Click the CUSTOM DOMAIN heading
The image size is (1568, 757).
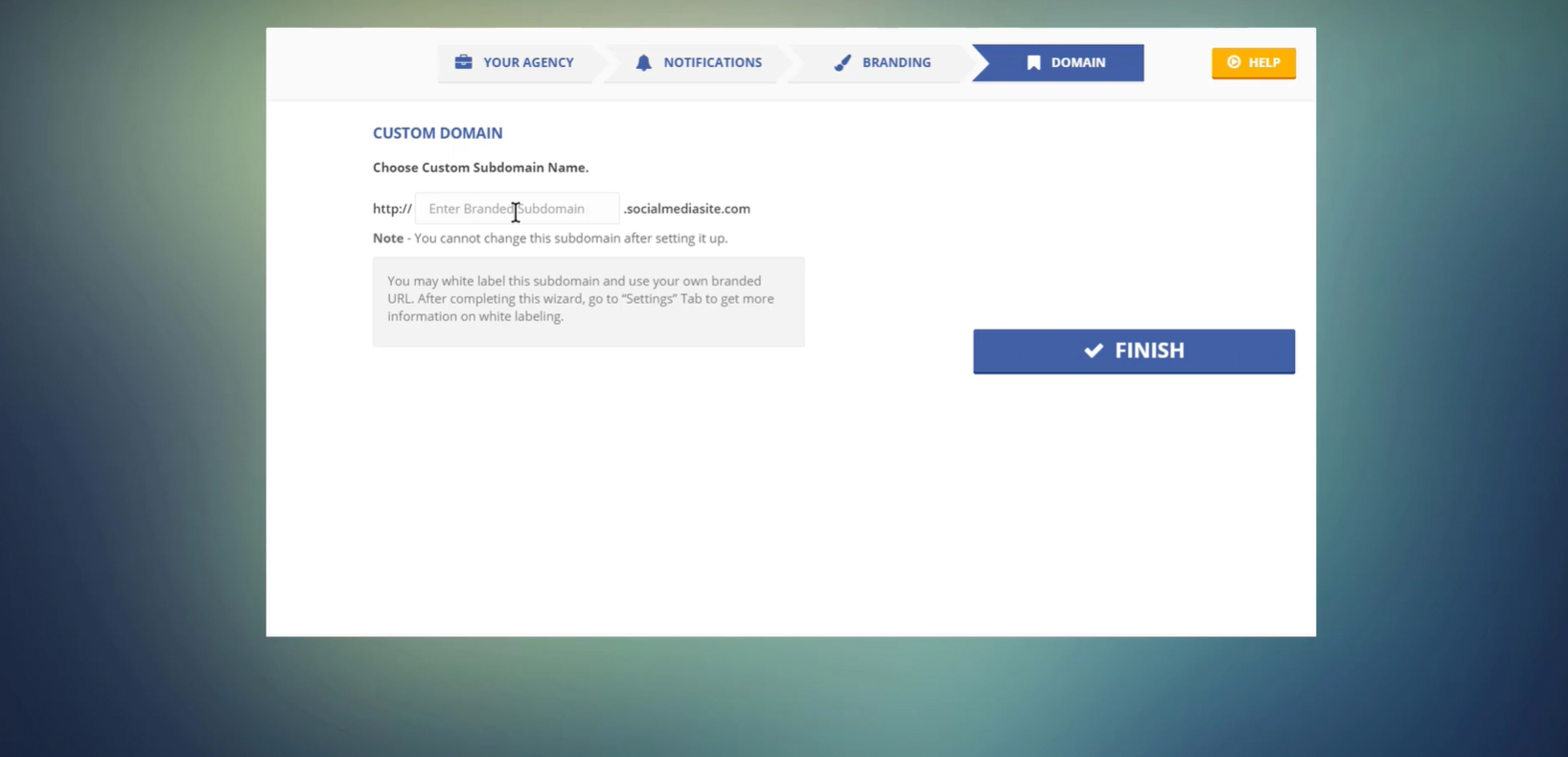pyautogui.click(x=437, y=133)
